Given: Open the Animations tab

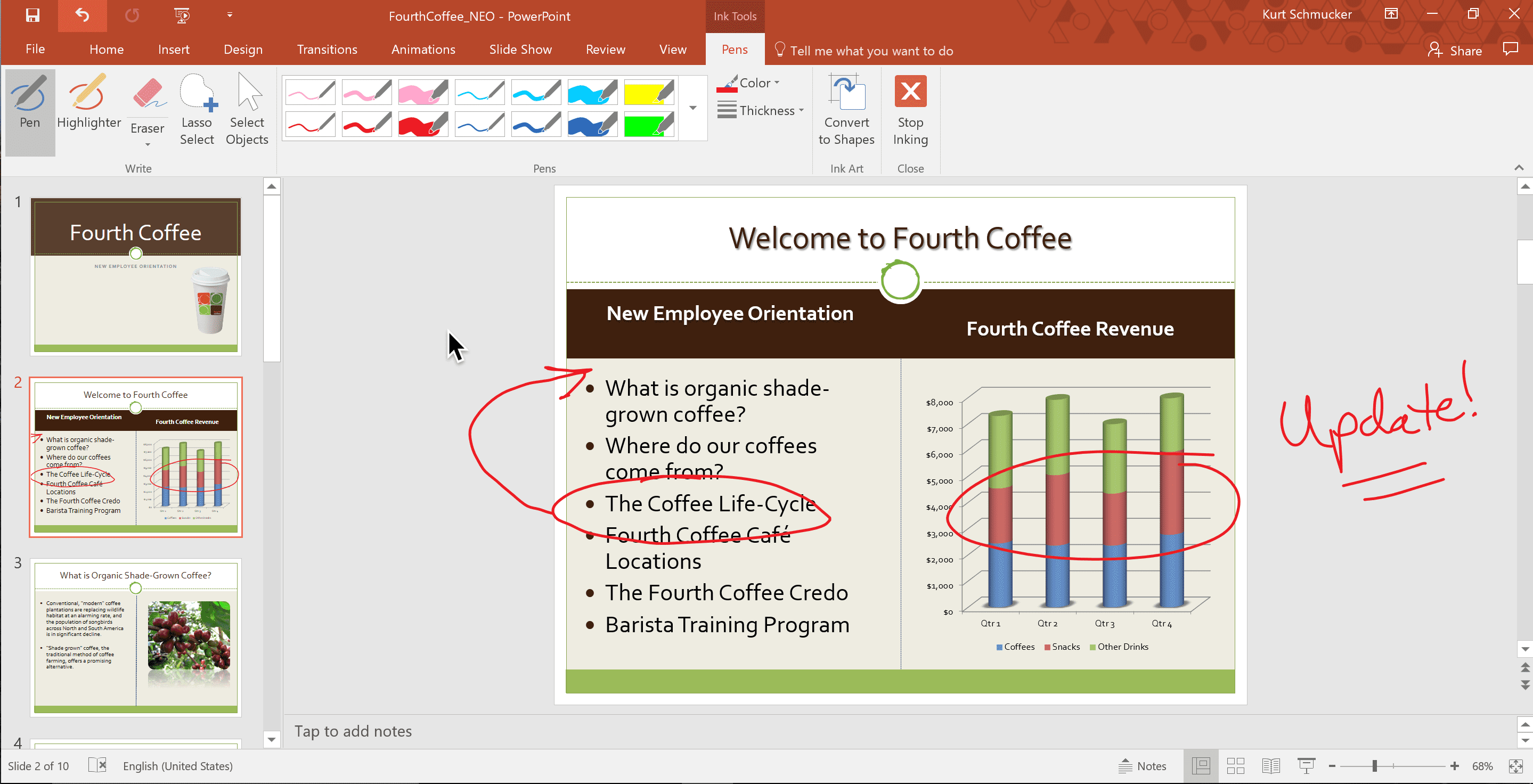Looking at the screenshot, I should click(x=423, y=50).
